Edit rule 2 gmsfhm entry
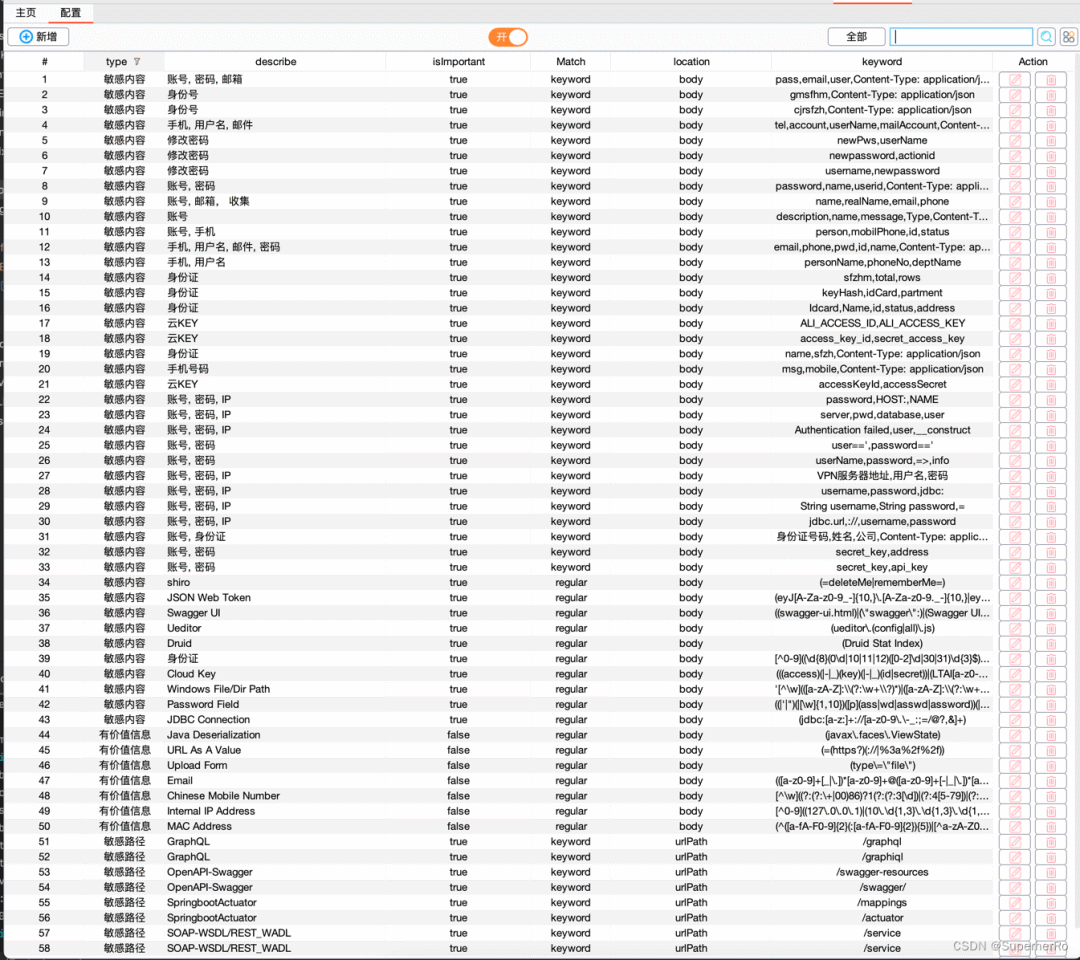The width and height of the screenshot is (1080, 960). (1015, 94)
